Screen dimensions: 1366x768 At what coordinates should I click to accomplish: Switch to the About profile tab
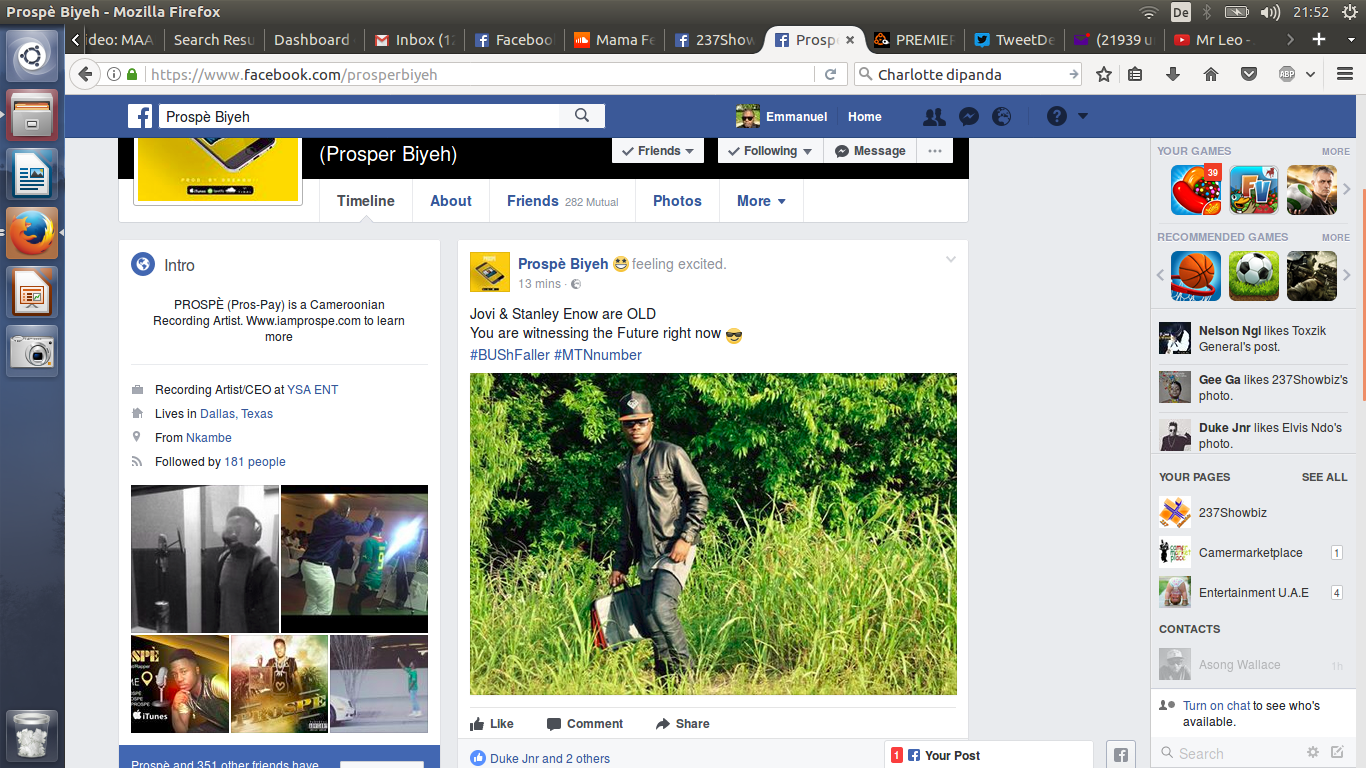click(x=451, y=201)
